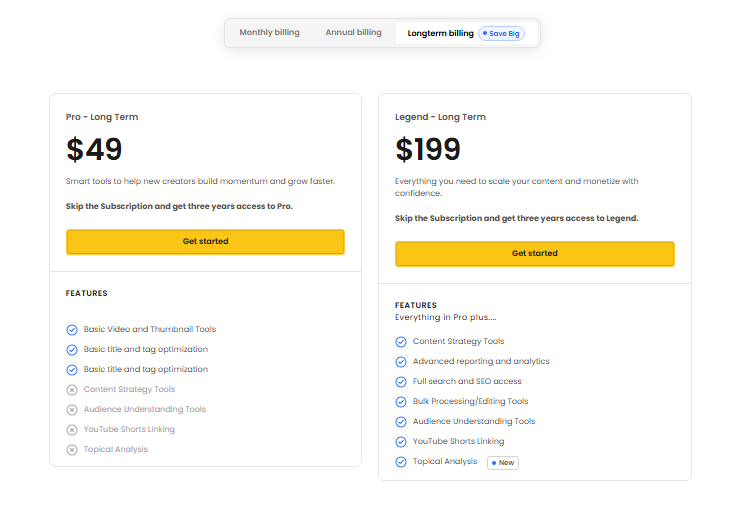The height and width of the screenshot is (511, 742).
Task: Switch to the Annual billing tab
Action: click(x=353, y=33)
